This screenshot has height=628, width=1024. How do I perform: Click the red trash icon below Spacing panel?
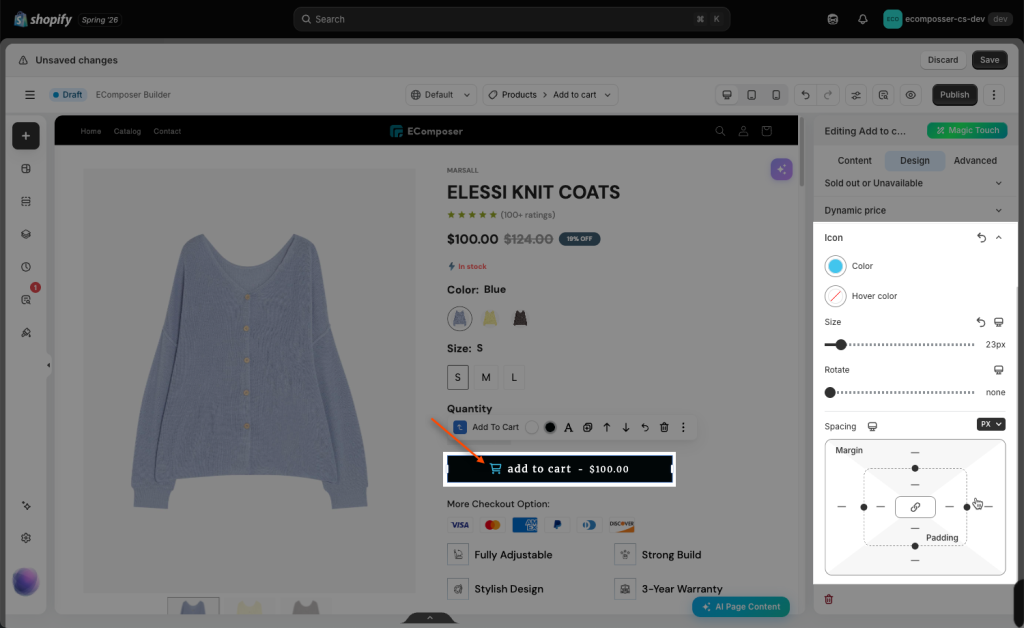[829, 599]
